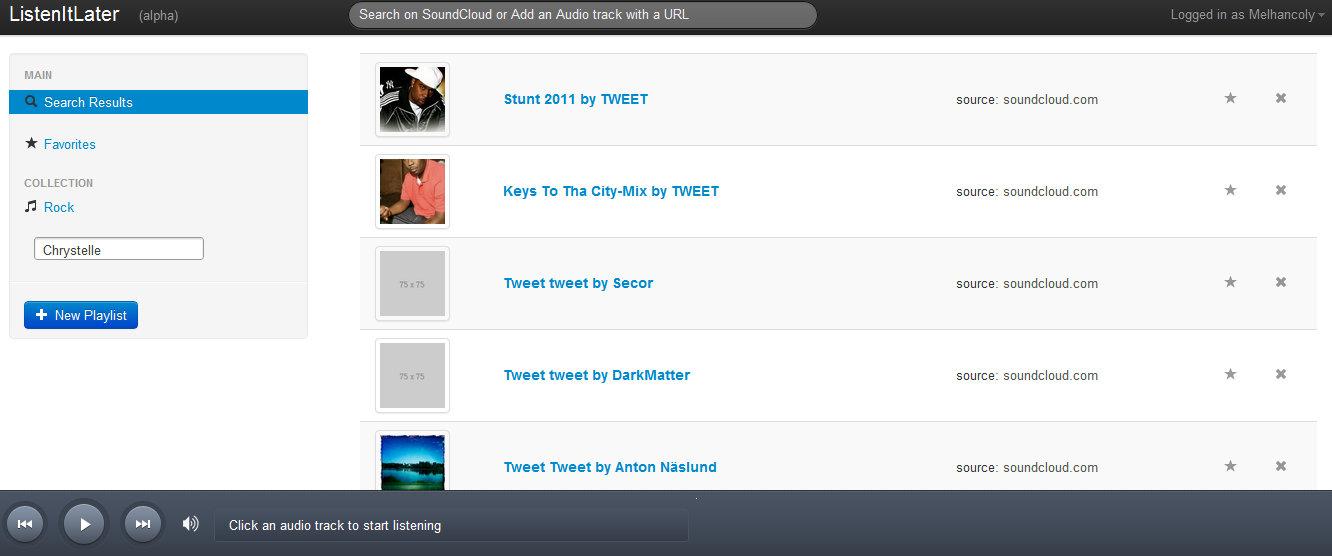
Task: Mute audio with the speaker icon
Action: click(x=190, y=523)
